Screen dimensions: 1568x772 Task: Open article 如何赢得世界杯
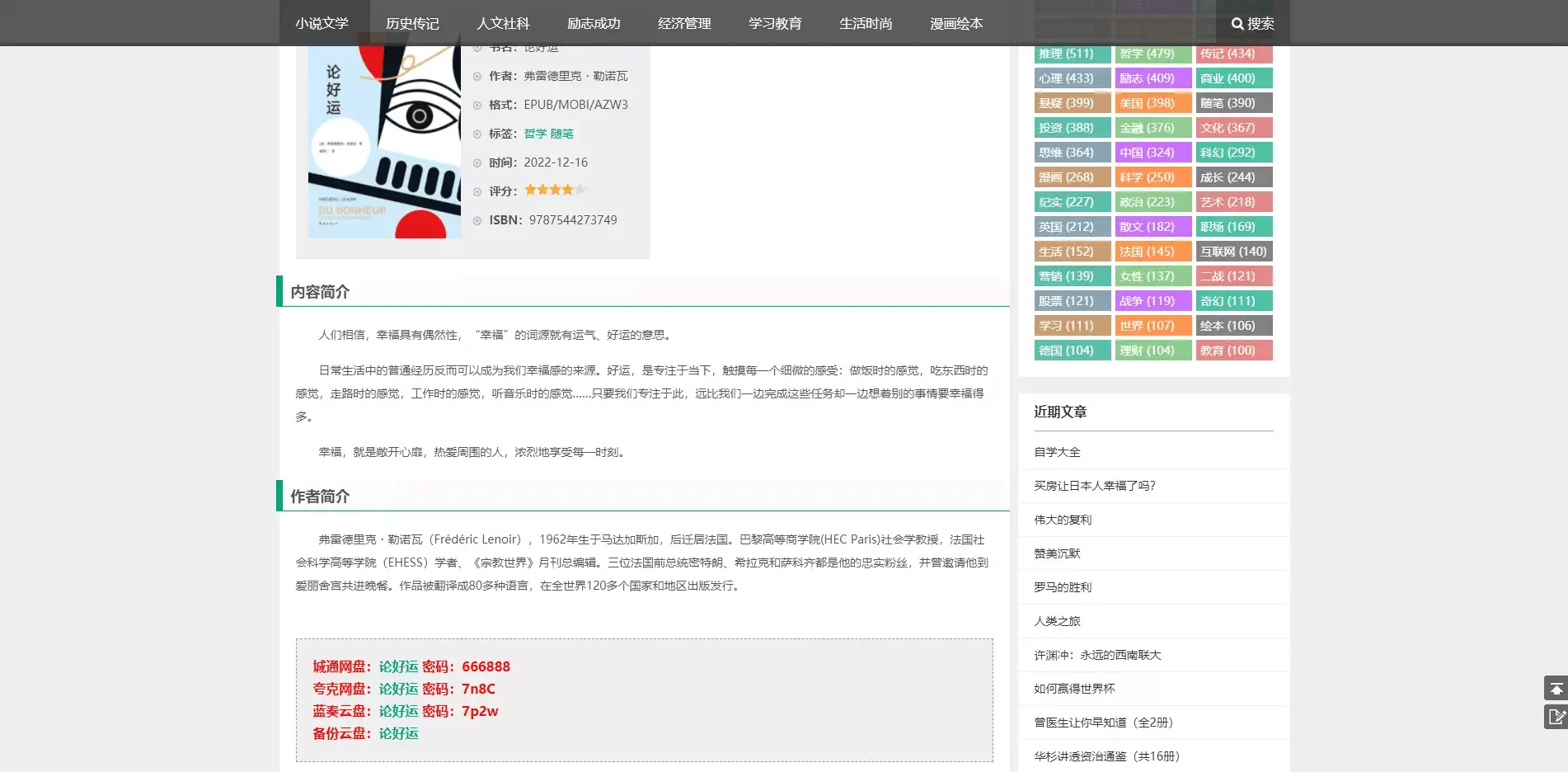[1072, 688]
